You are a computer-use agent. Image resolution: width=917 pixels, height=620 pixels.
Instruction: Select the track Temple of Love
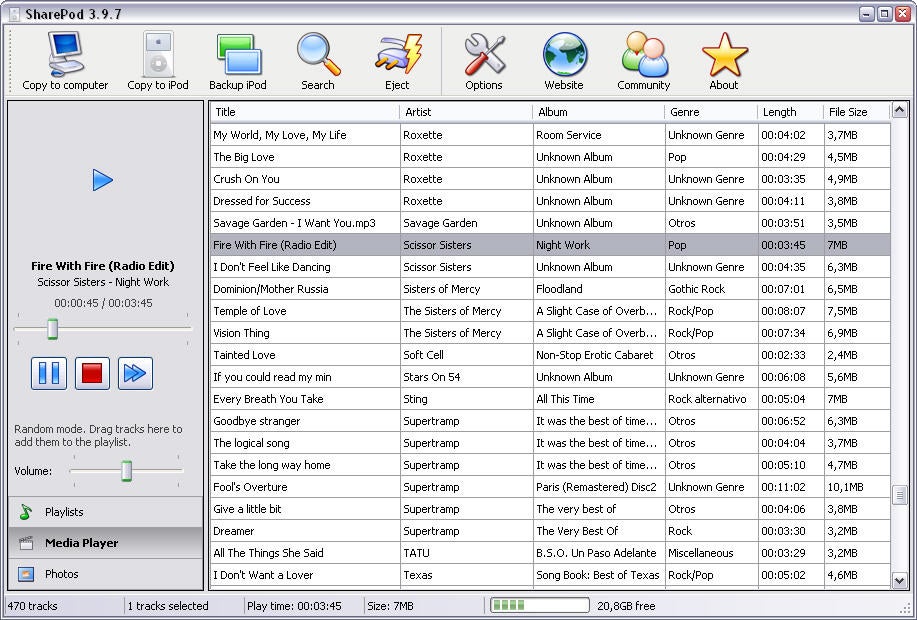(550, 311)
